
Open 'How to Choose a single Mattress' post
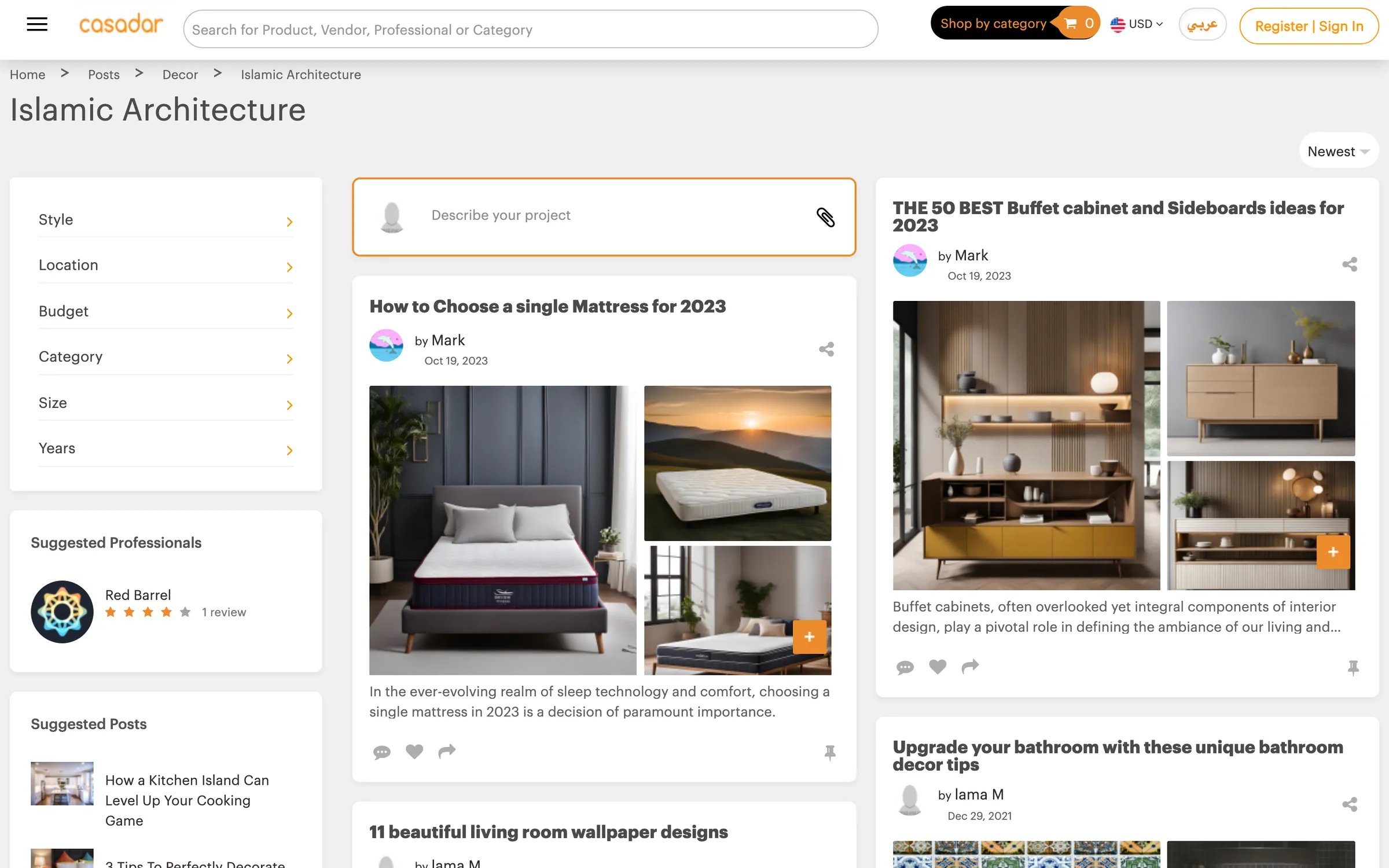coord(547,306)
